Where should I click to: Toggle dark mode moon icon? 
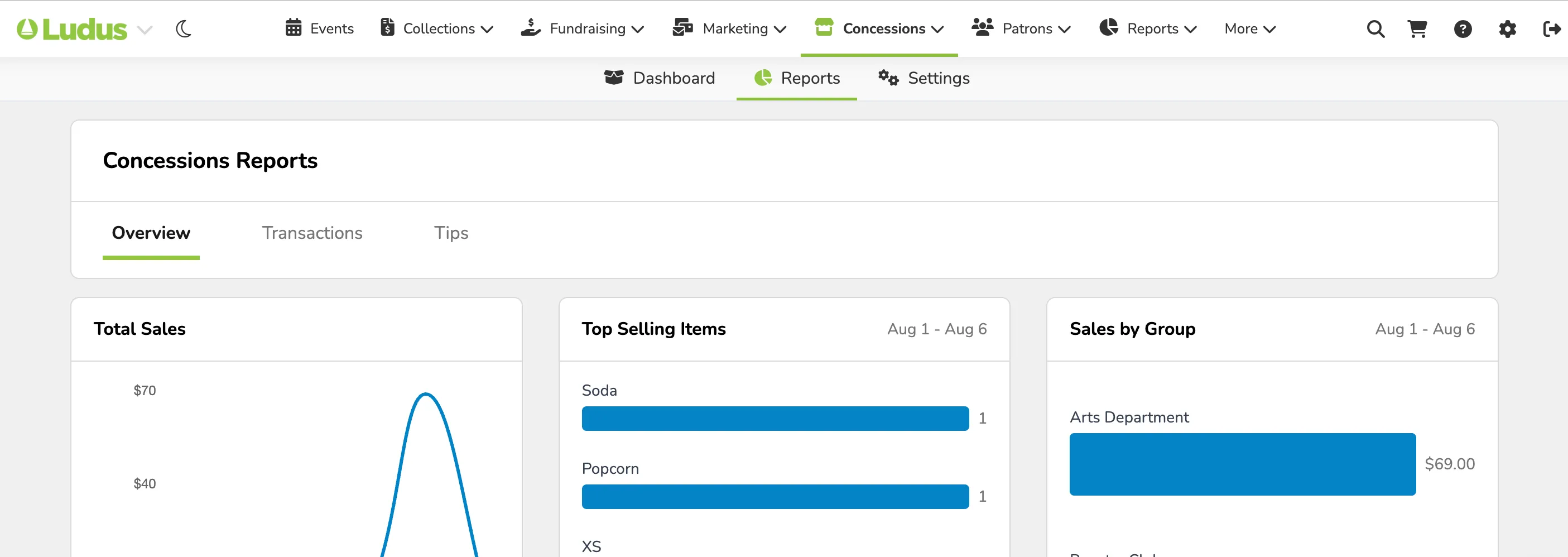pos(184,28)
